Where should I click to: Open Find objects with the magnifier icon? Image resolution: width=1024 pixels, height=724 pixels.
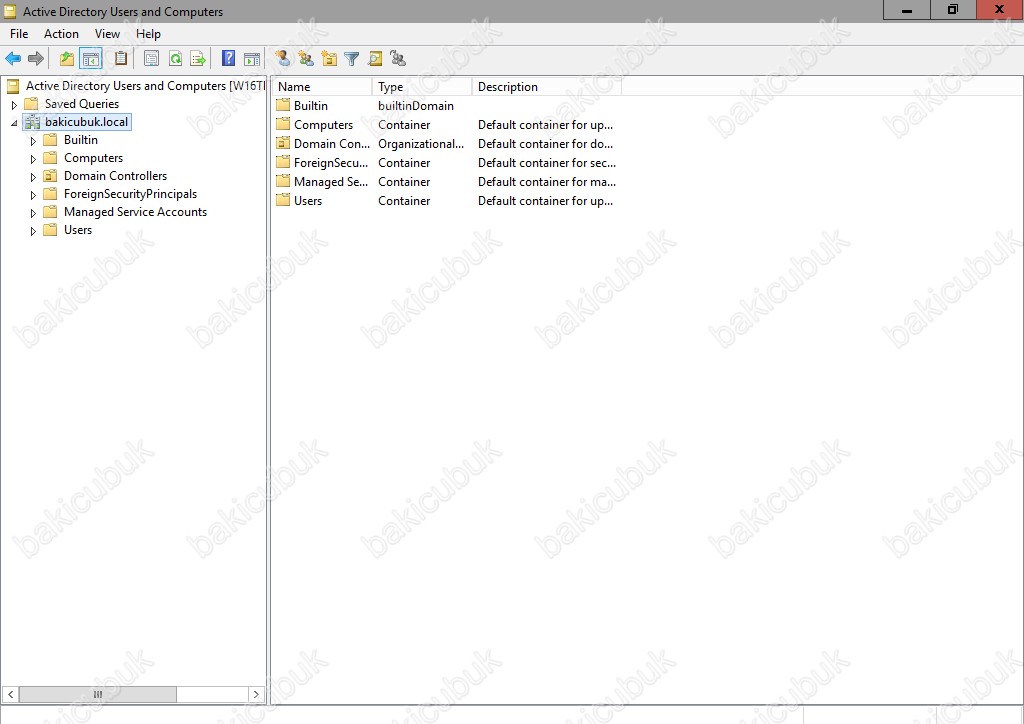coord(375,59)
